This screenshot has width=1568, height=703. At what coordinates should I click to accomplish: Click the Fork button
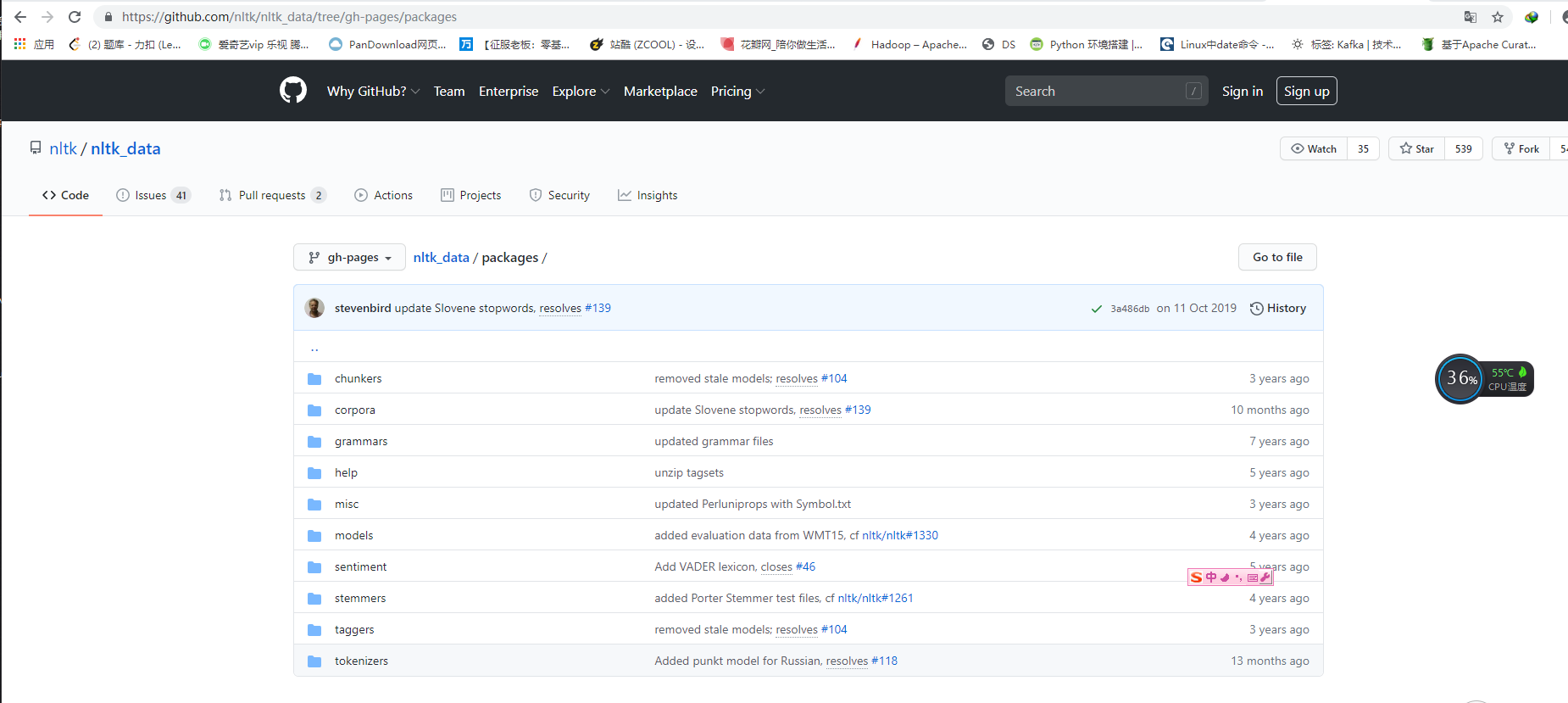[1521, 148]
